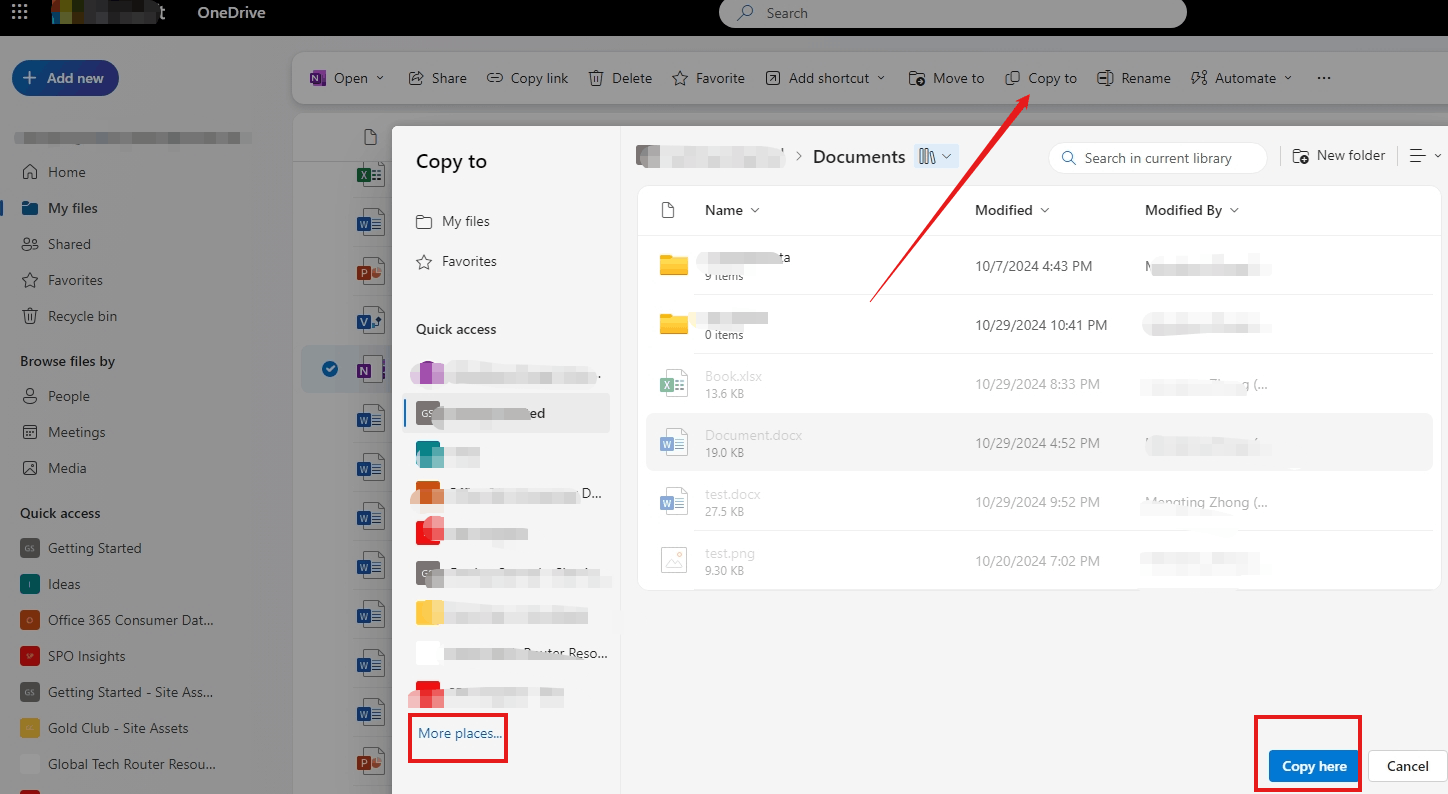1448x794 pixels.
Task: Click the Favorite star in the toolbar
Action: (708, 77)
